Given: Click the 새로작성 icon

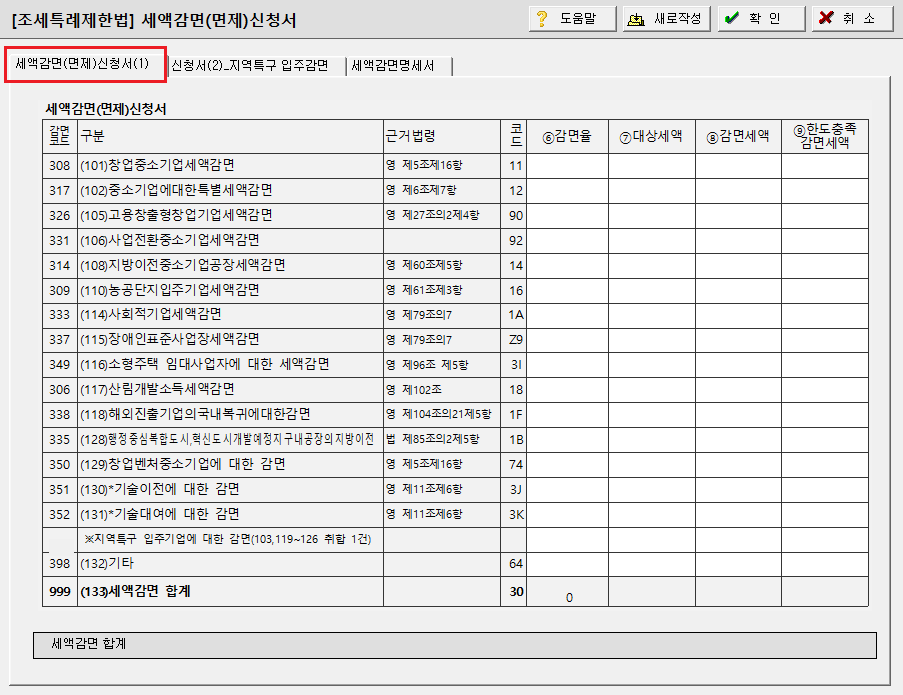Looking at the screenshot, I should 636,19.
